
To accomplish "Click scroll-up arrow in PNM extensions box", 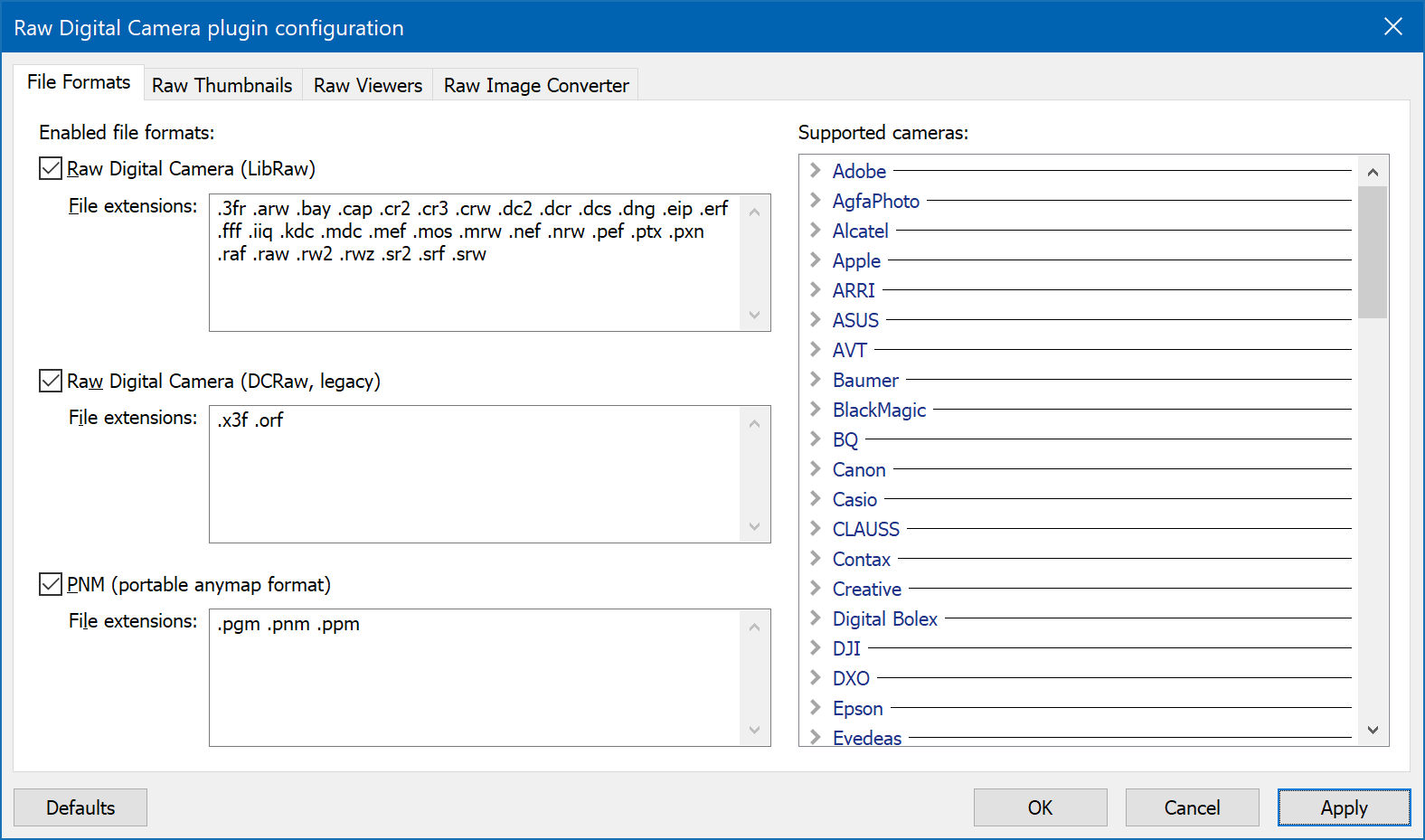I will click(755, 627).
